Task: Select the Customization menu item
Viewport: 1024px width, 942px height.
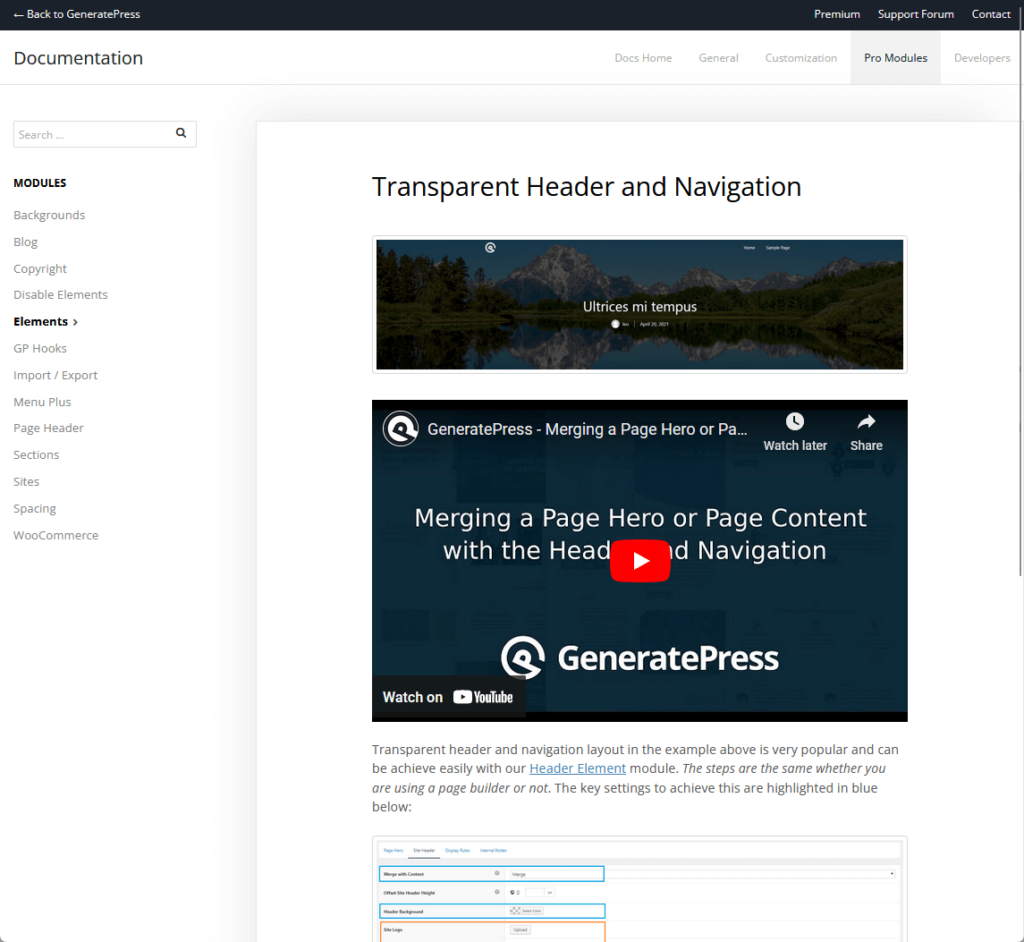Action: click(801, 58)
